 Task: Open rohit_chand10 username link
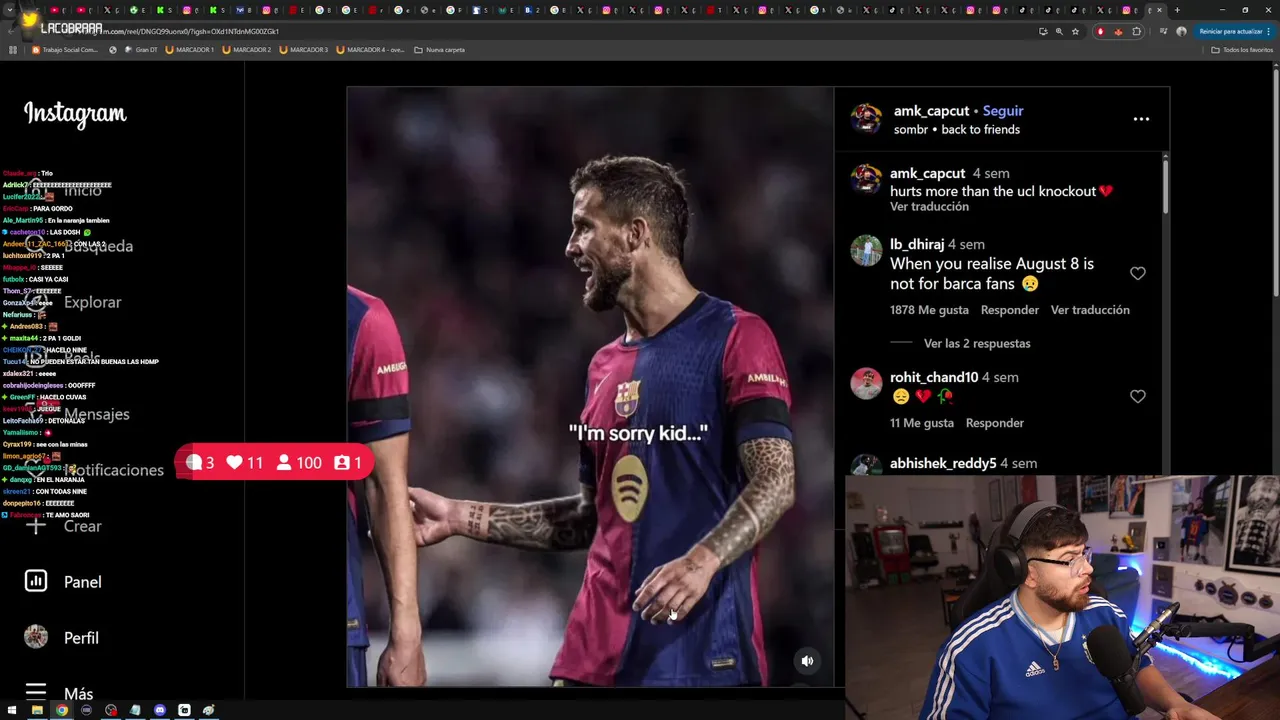[934, 377]
